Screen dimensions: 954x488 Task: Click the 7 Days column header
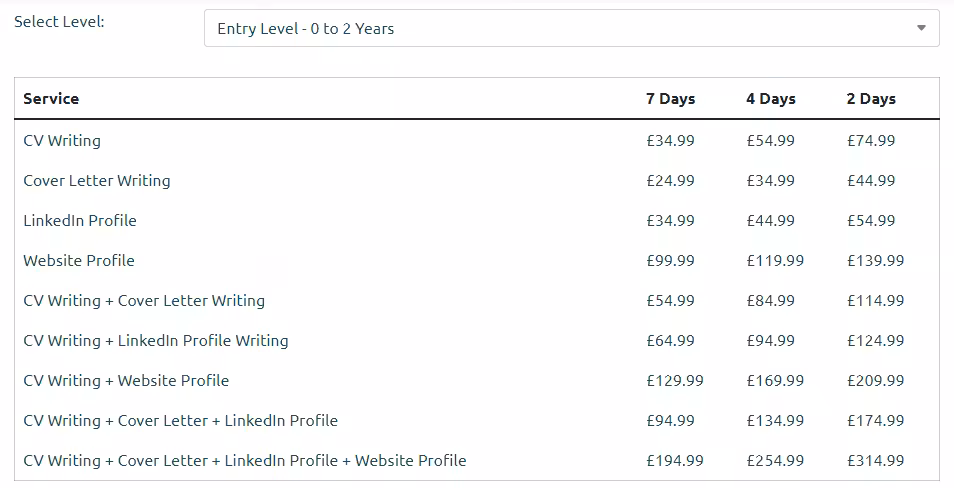pyautogui.click(x=670, y=98)
